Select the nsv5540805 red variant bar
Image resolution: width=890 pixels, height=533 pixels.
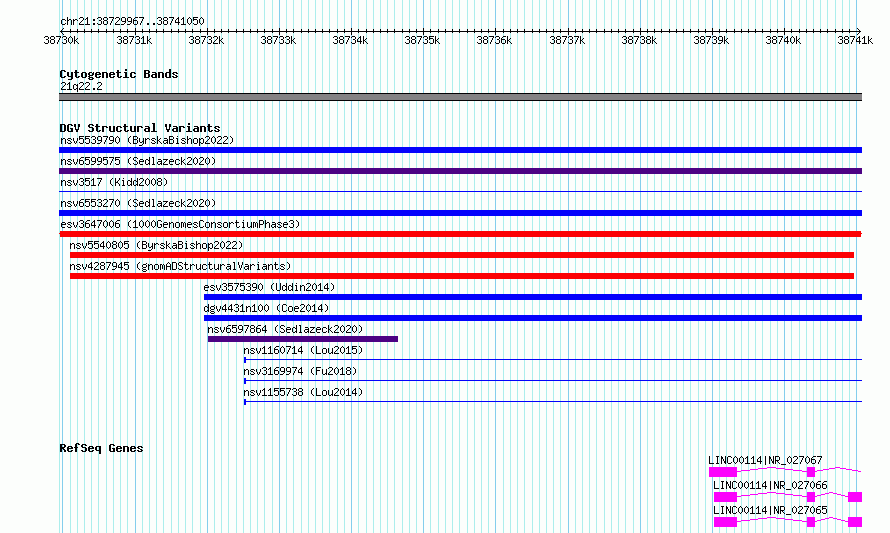coord(462,255)
